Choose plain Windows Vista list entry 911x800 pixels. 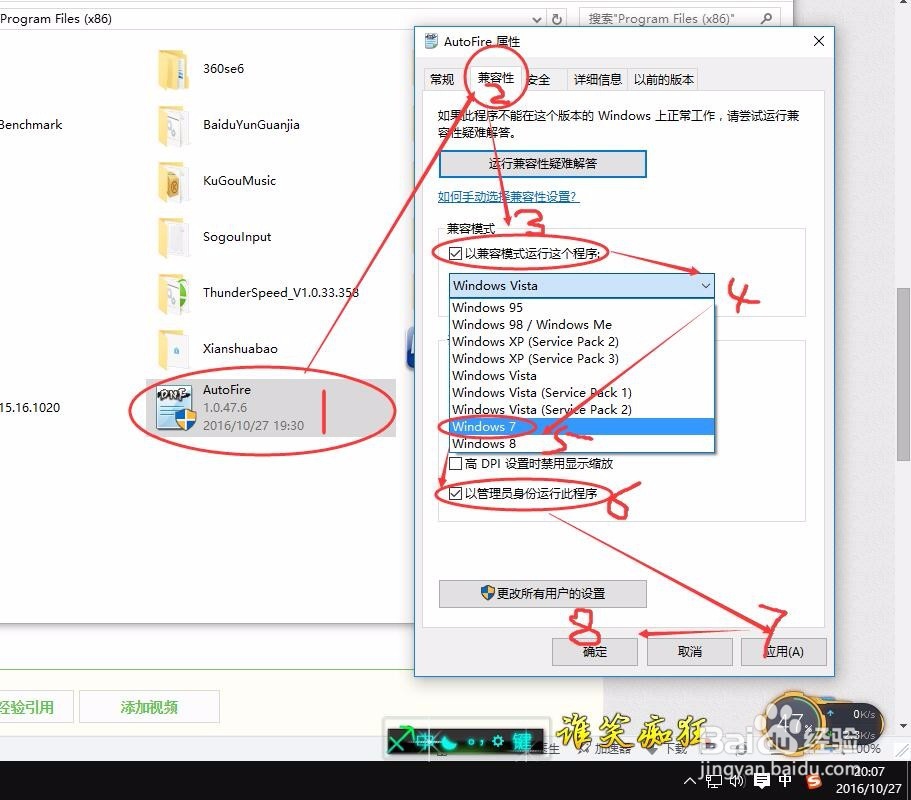[582, 375]
